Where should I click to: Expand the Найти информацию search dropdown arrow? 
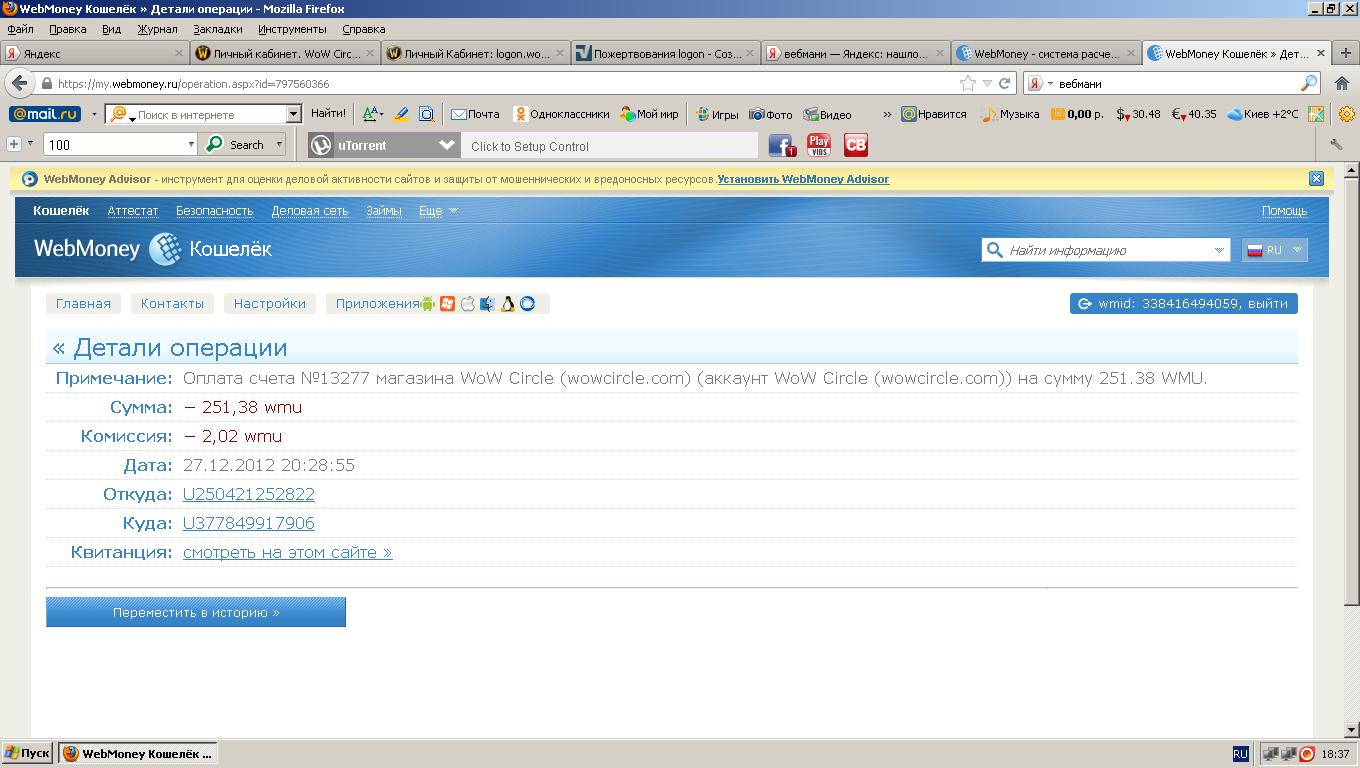[1219, 250]
